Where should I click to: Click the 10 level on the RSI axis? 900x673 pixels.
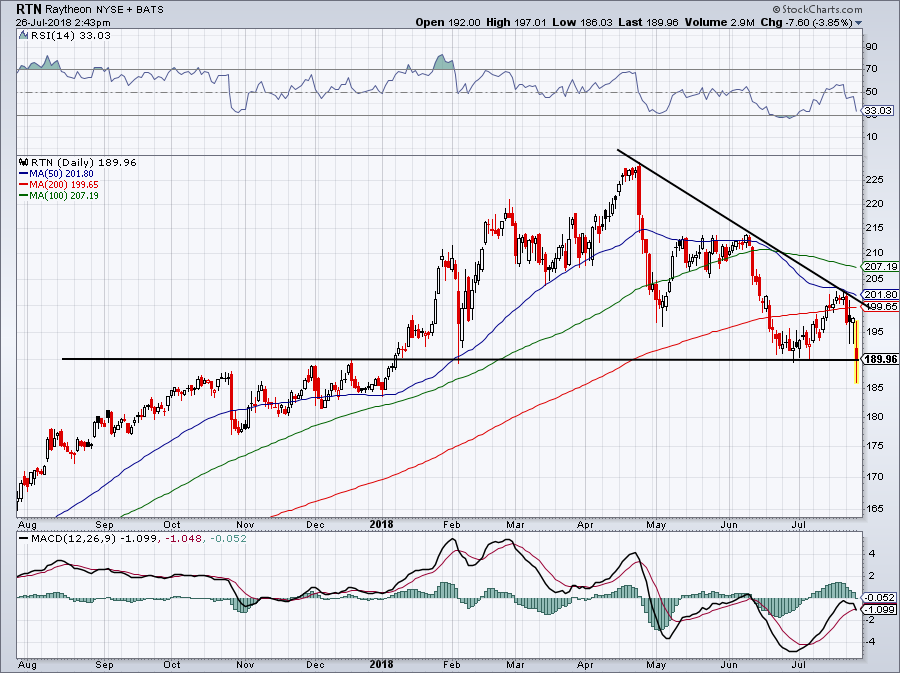click(871, 137)
